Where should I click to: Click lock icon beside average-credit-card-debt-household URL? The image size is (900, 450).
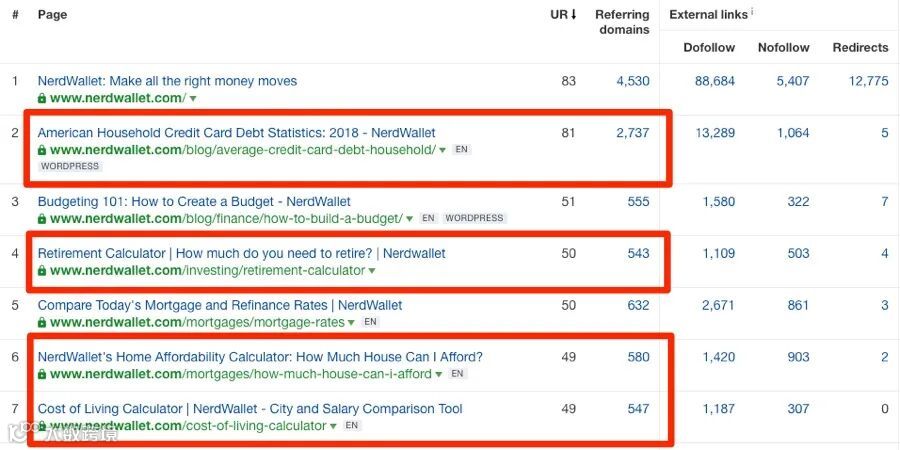42,150
